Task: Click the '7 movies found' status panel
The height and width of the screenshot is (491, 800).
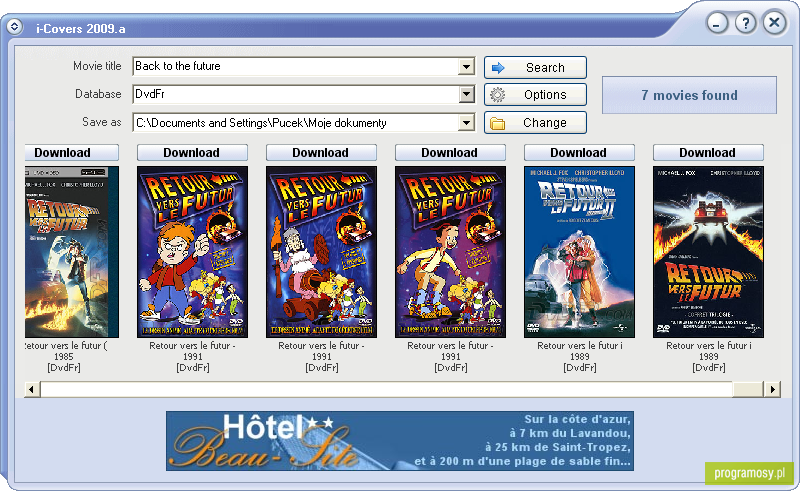Action: click(x=689, y=95)
